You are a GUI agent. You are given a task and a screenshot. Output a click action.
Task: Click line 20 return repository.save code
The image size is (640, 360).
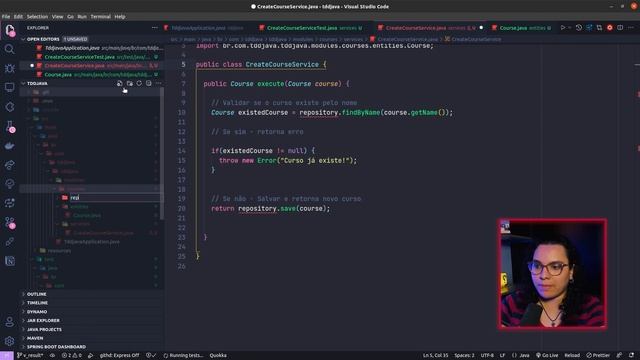tap(270, 209)
